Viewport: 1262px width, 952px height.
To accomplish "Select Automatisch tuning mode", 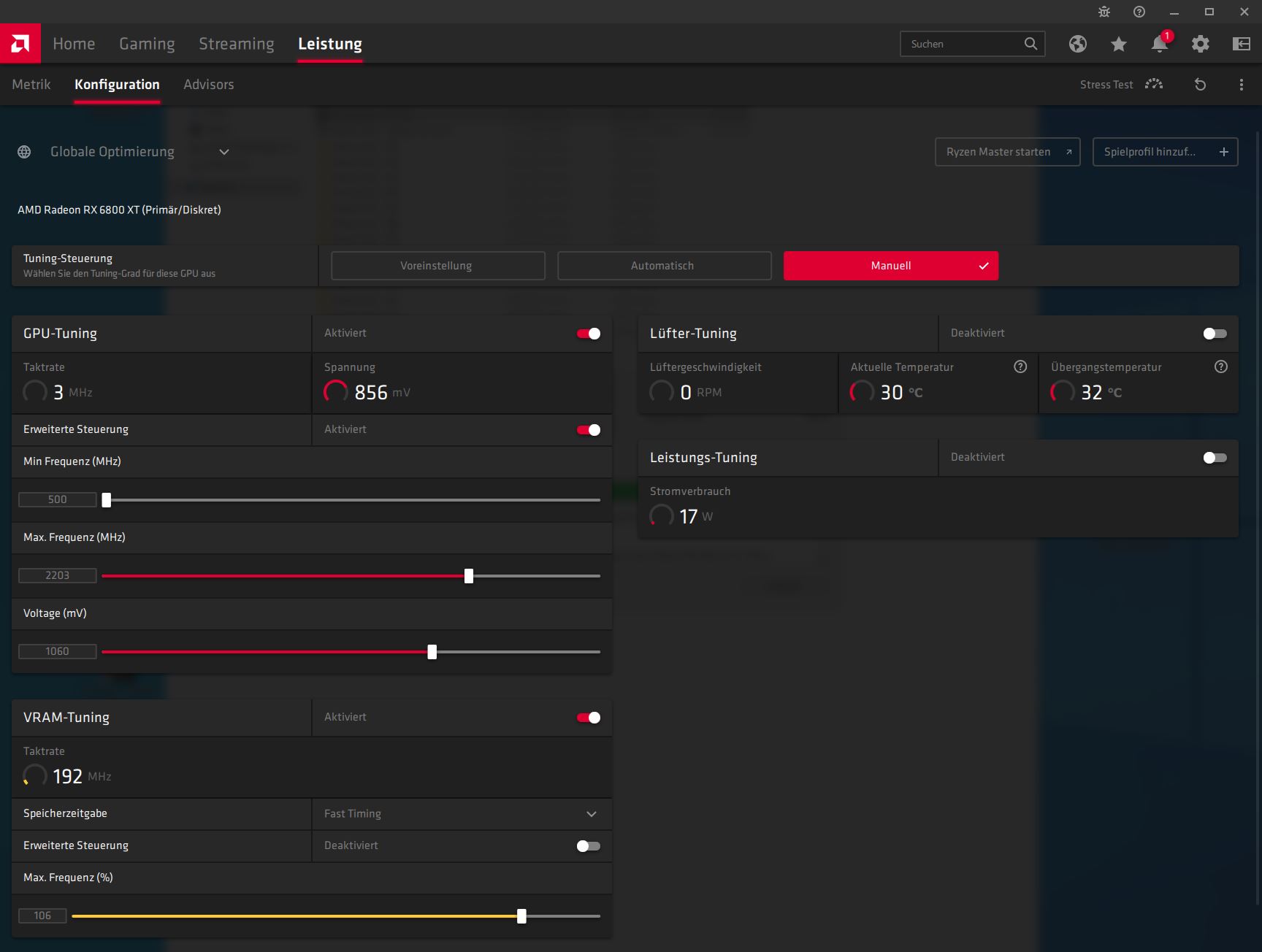I will [x=665, y=266].
